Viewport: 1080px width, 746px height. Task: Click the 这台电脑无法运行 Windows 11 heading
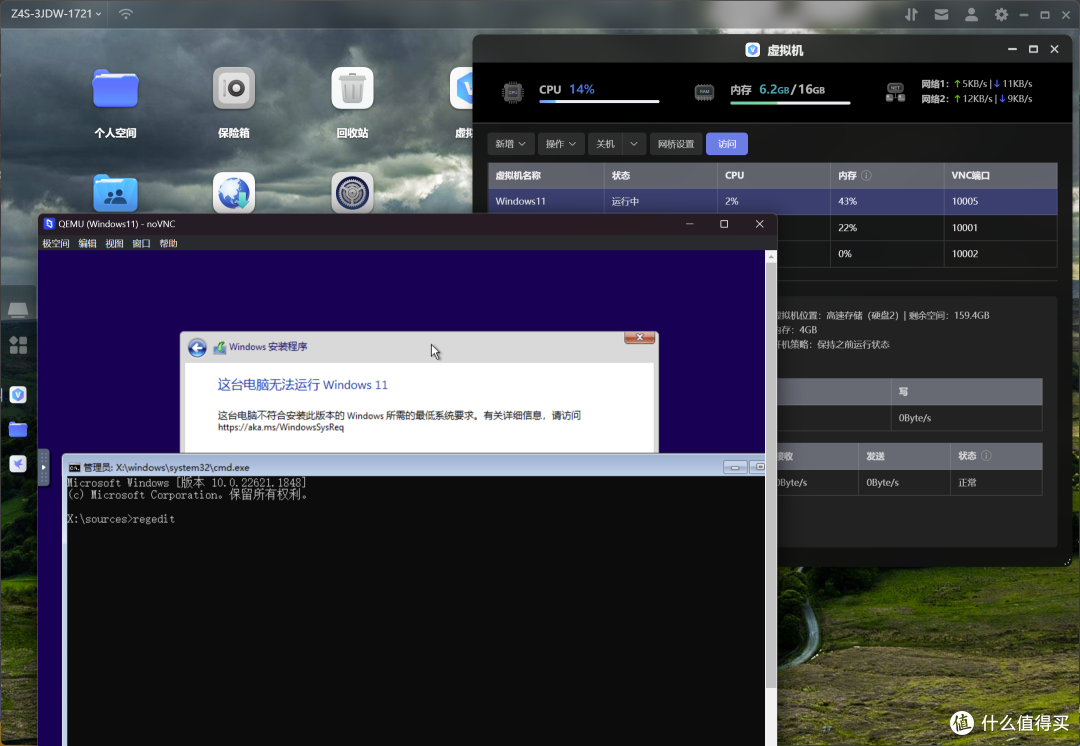coord(302,385)
